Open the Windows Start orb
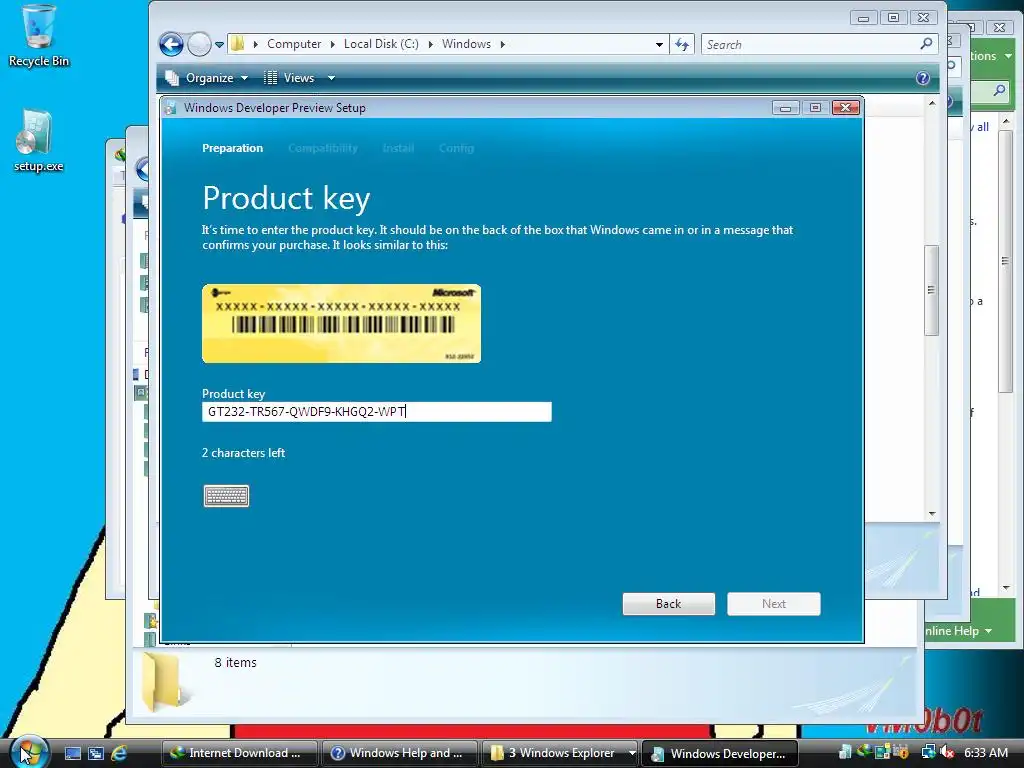 coord(29,752)
